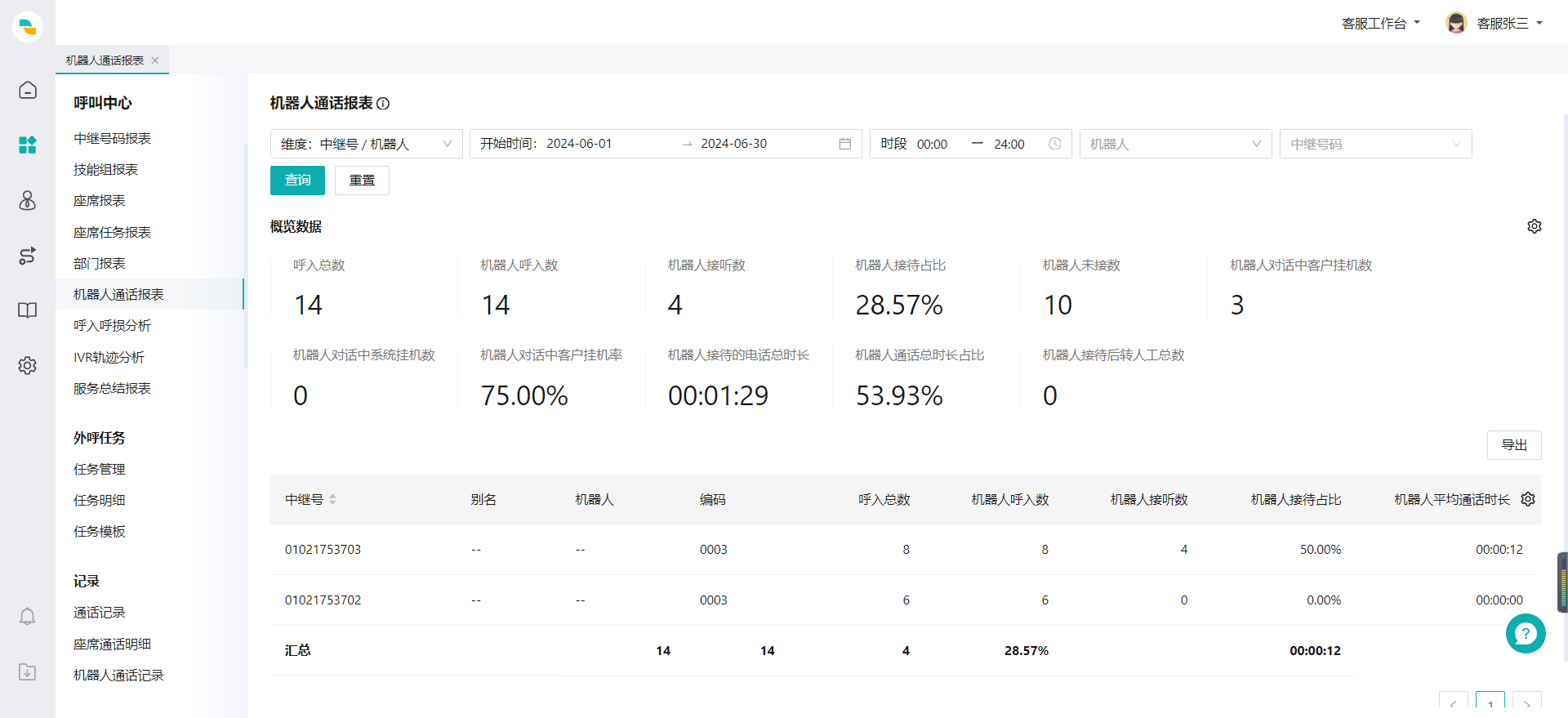Select the green dashboard grid icon
The image size is (1568, 718).
[28, 145]
